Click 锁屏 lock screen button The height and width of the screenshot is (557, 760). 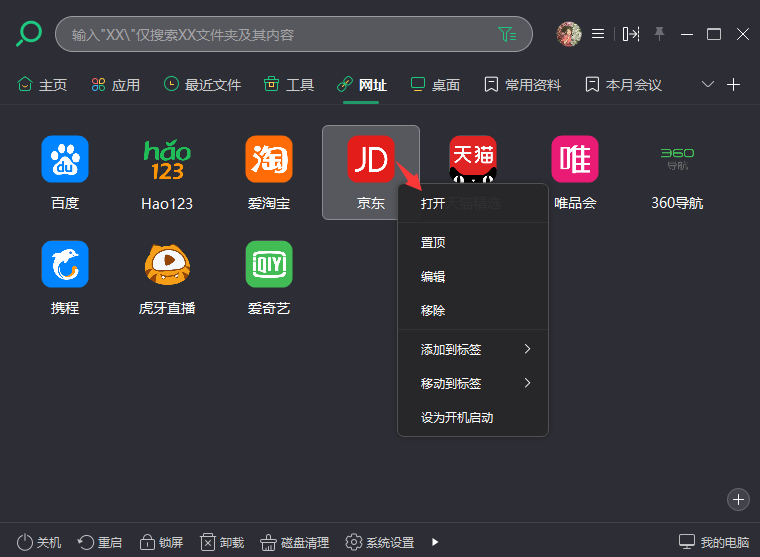161,542
